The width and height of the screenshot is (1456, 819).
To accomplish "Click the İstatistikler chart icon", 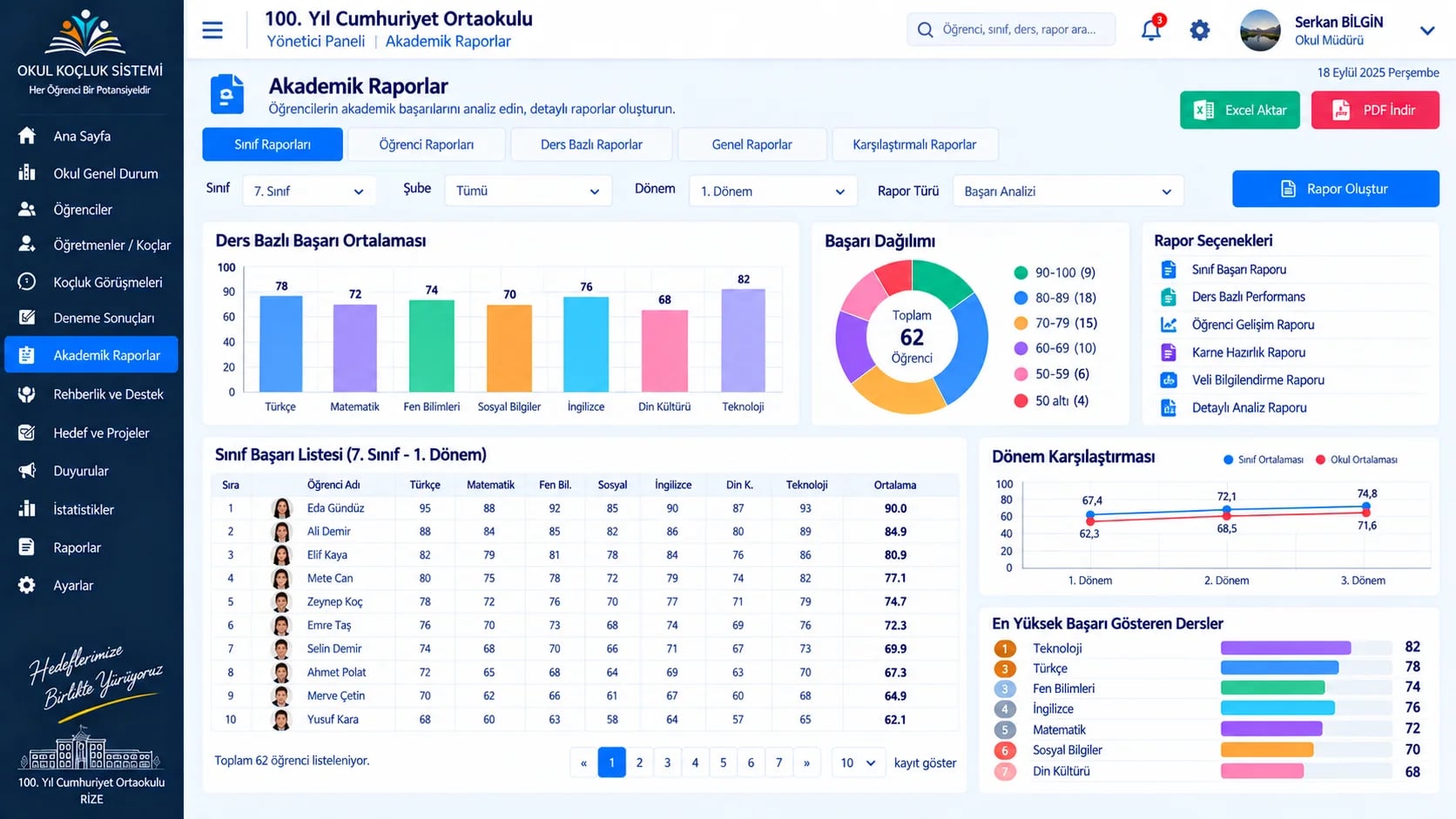I will click(x=27, y=508).
